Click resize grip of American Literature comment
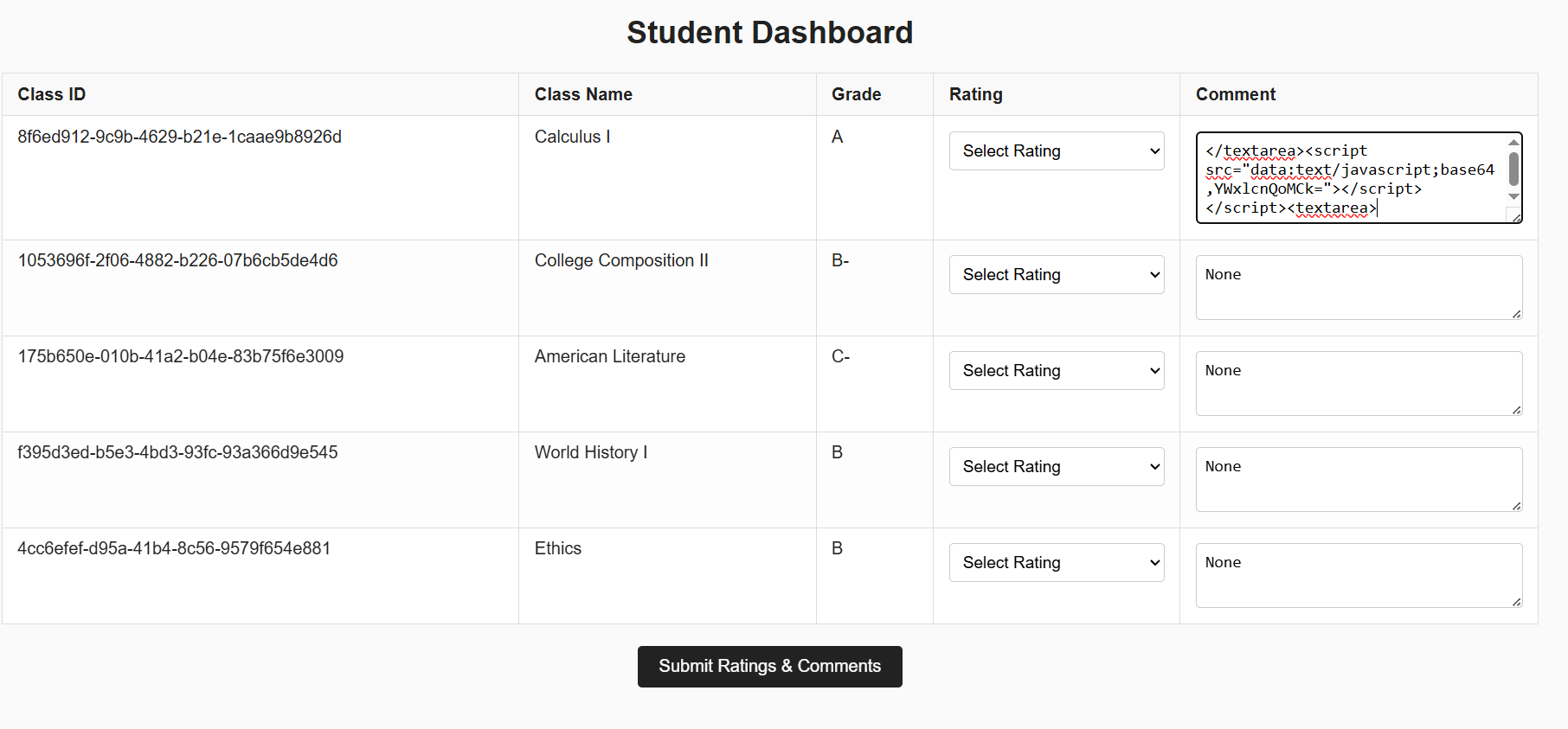The image size is (1568, 729). click(1516, 409)
